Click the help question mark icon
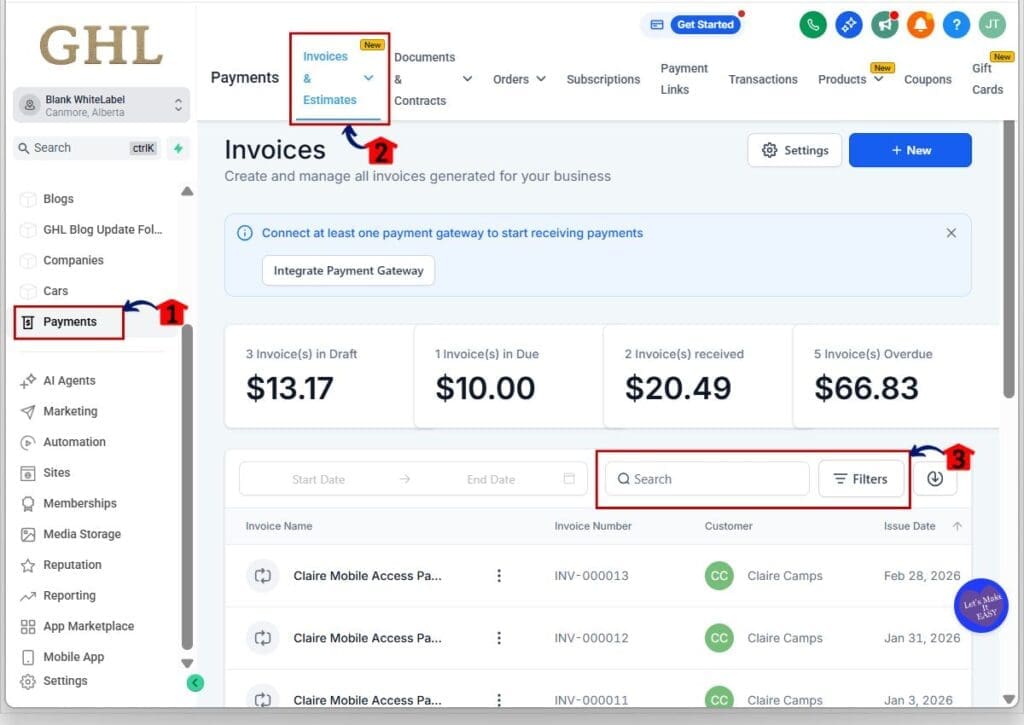 click(956, 24)
